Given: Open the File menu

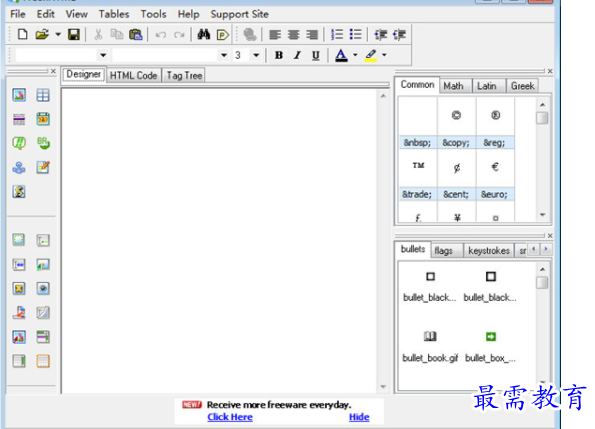Looking at the screenshot, I should coord(18,14).
